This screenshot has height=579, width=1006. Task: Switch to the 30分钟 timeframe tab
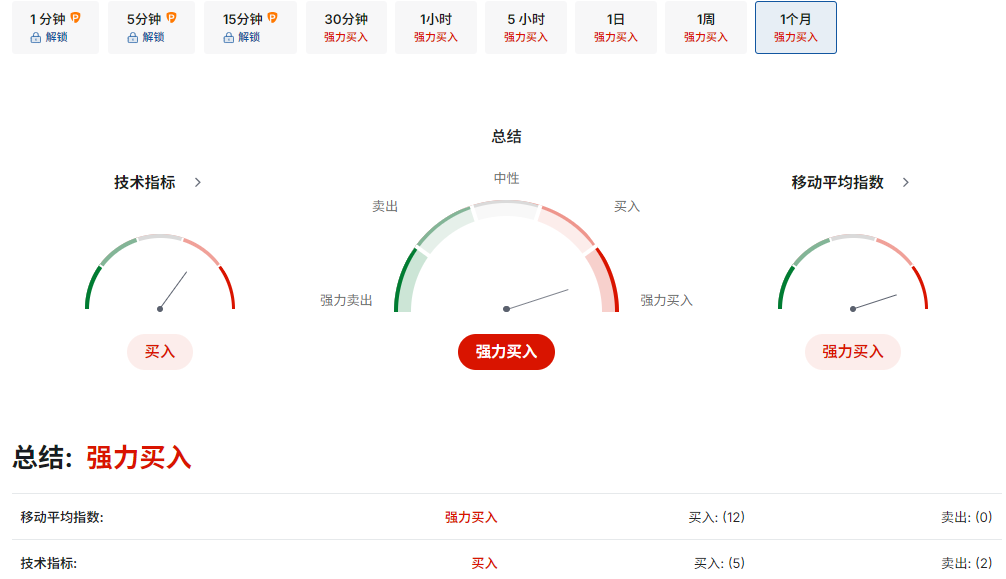click(346, 28)
